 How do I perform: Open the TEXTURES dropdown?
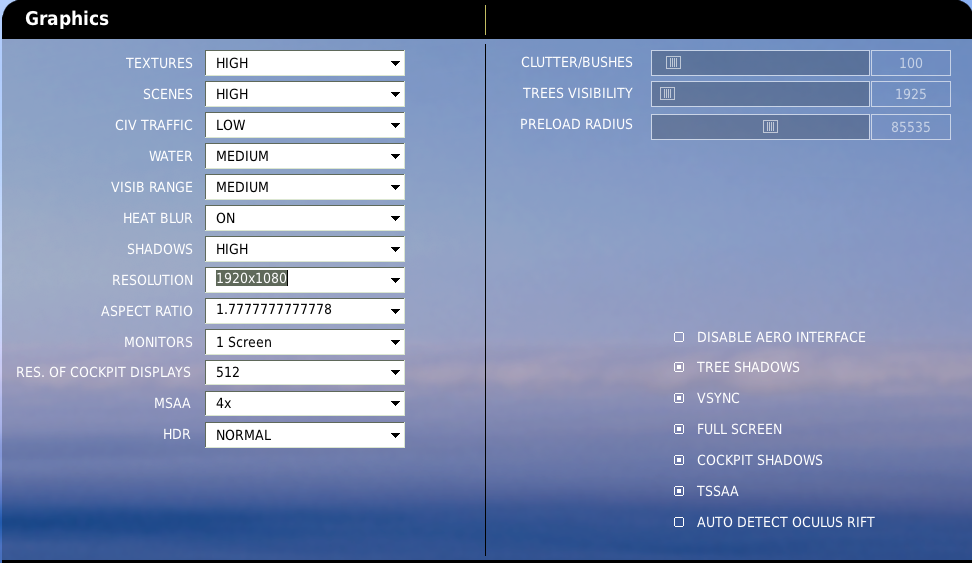[x=304, y=63]
